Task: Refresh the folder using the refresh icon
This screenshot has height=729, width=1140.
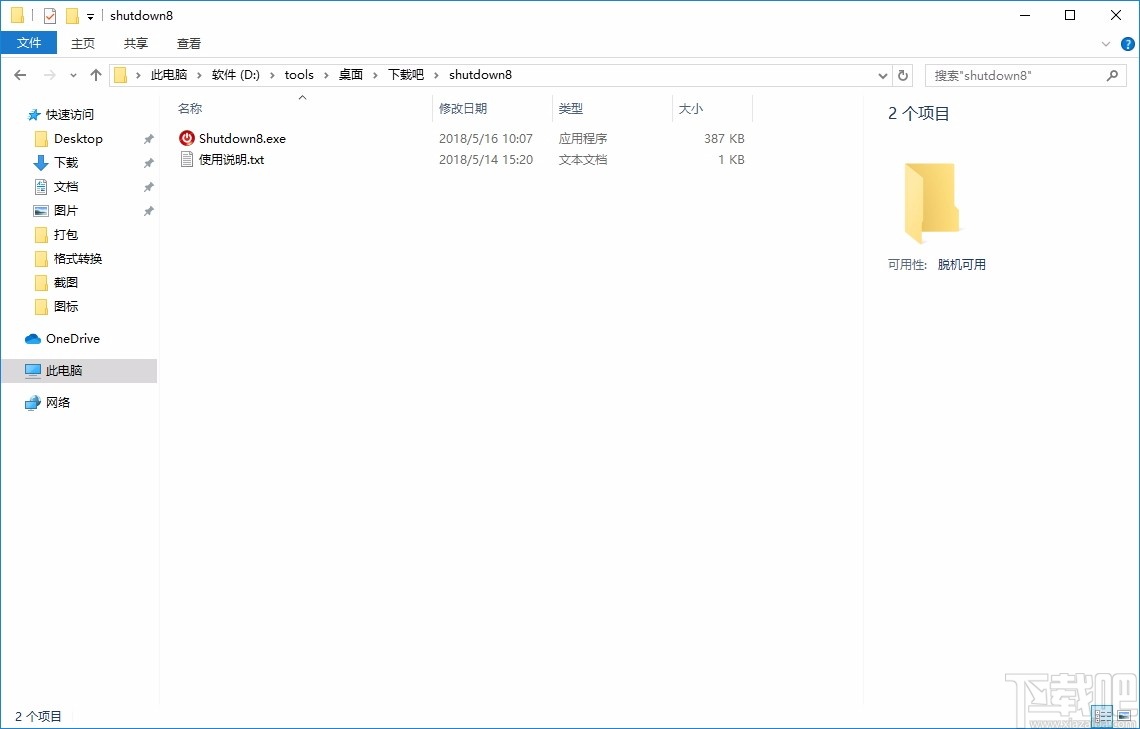Action: [x=902, y=75]
